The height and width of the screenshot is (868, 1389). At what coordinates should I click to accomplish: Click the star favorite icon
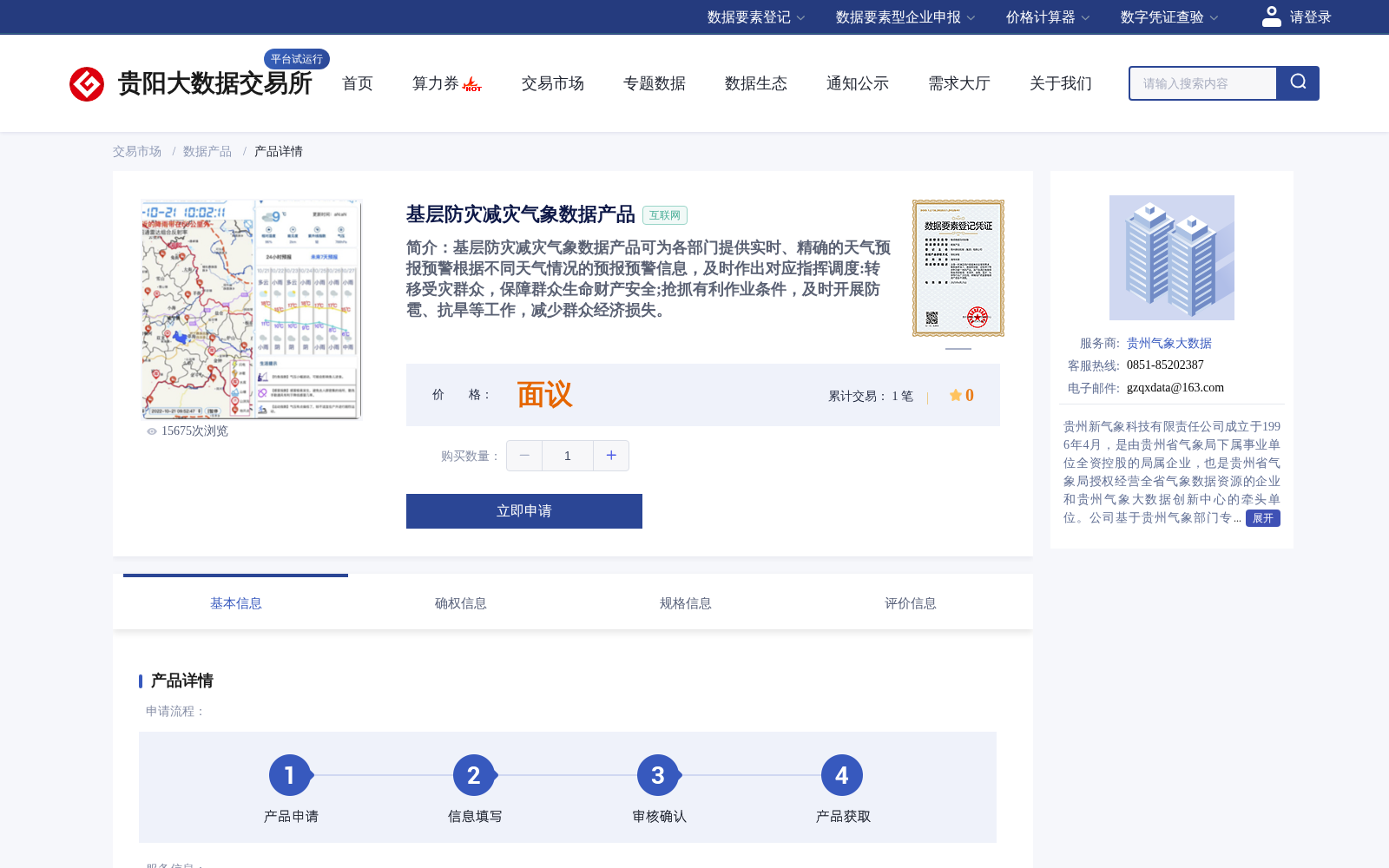[x=956, y=395]
